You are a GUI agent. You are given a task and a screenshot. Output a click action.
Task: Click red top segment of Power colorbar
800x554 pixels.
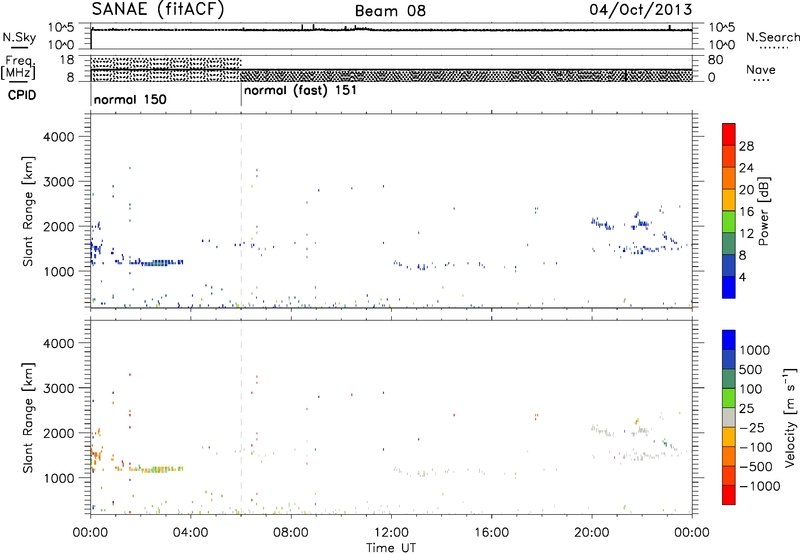click(x=729, y=135)
